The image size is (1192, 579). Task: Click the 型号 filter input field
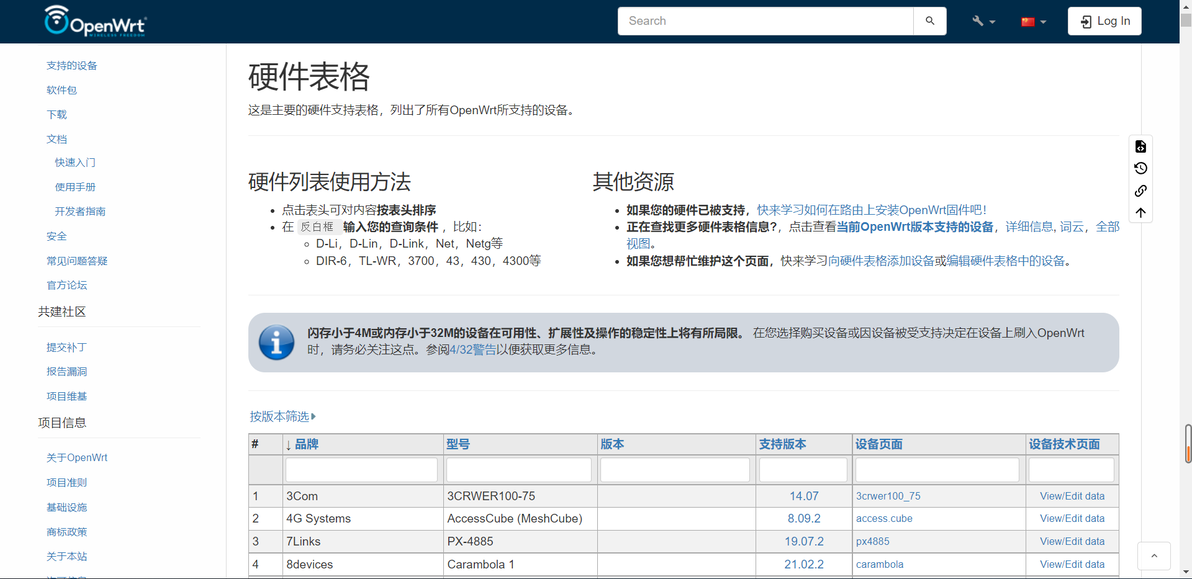(518, 470)
